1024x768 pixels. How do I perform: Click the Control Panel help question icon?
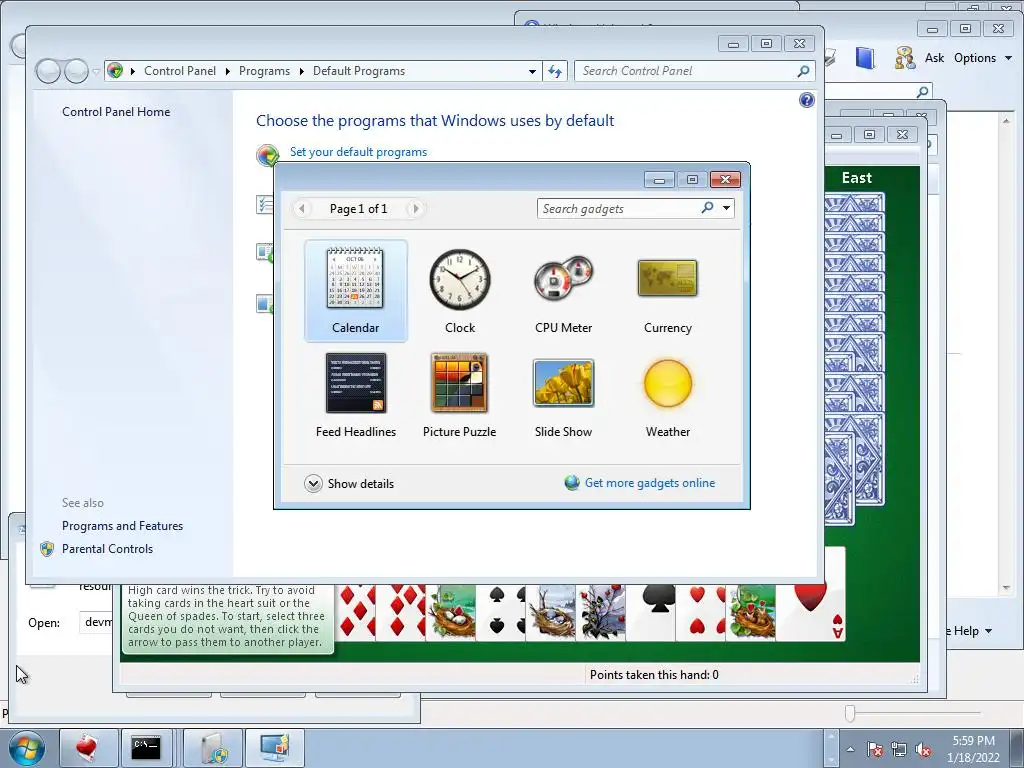click(807, 100)
